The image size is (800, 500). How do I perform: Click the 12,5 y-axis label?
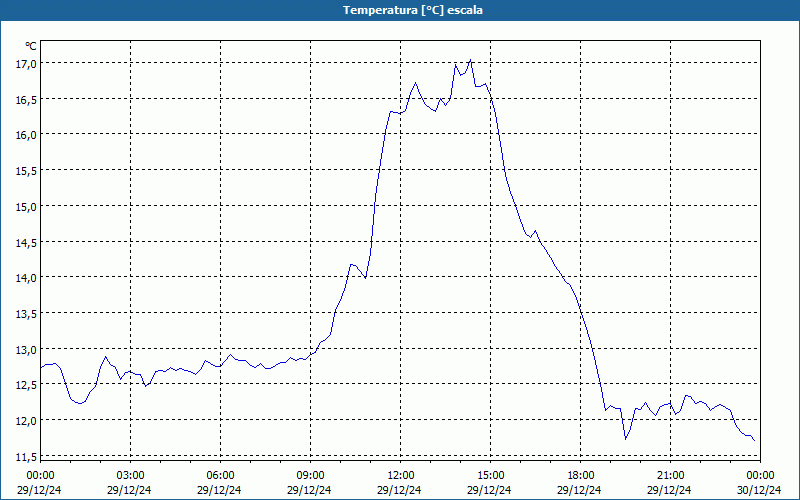pos(26,385)
